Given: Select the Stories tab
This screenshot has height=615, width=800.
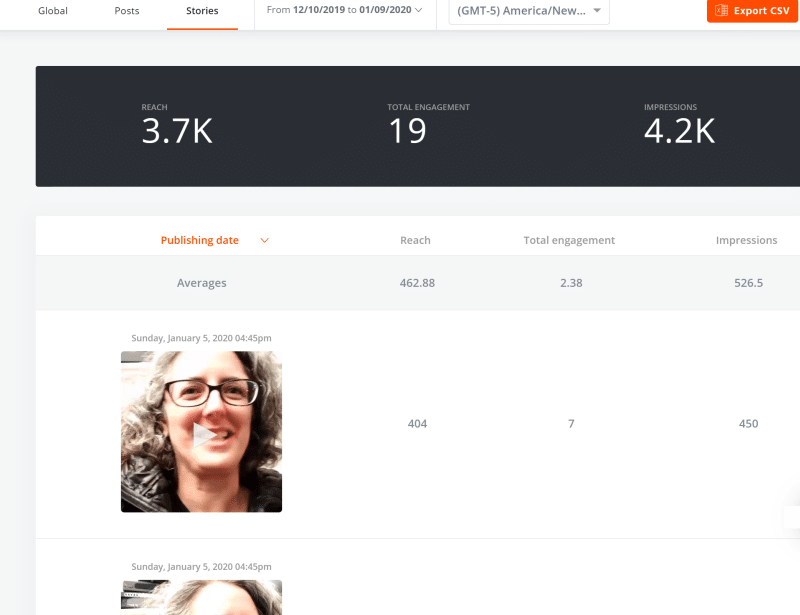Looking at the screenshot, I should [x=202, y=11].
